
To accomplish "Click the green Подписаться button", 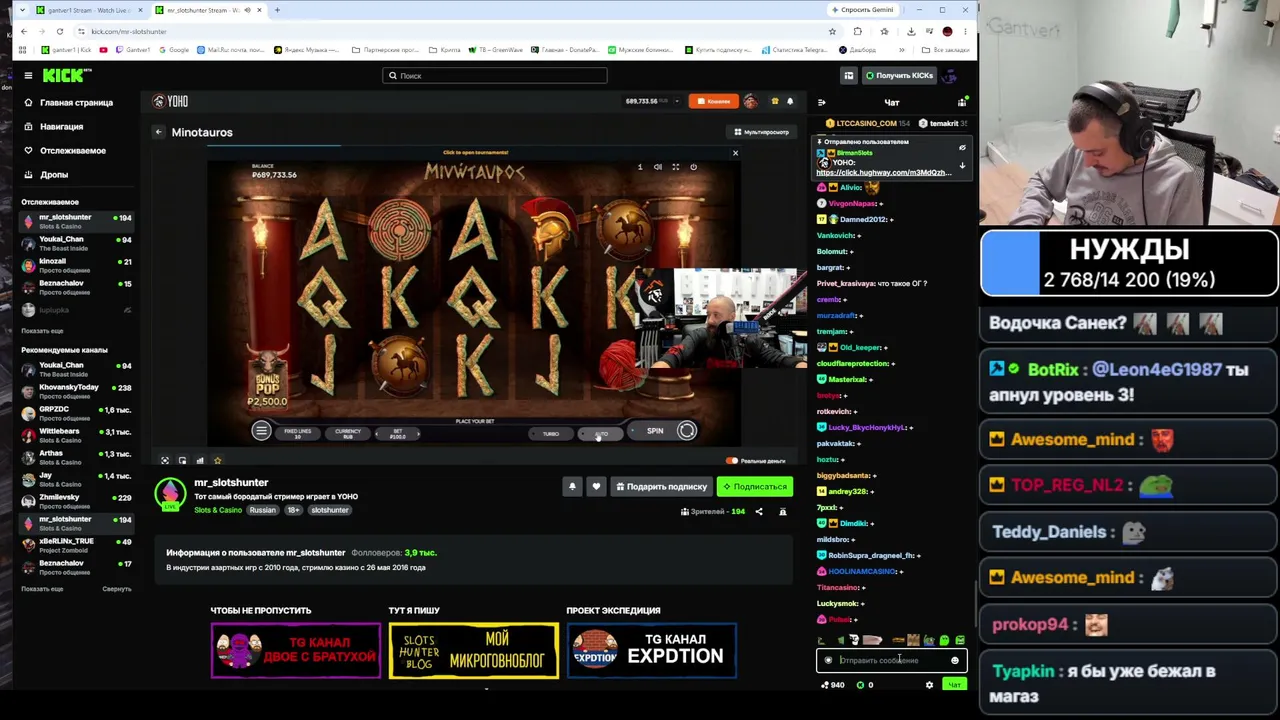I will point(755,487).
